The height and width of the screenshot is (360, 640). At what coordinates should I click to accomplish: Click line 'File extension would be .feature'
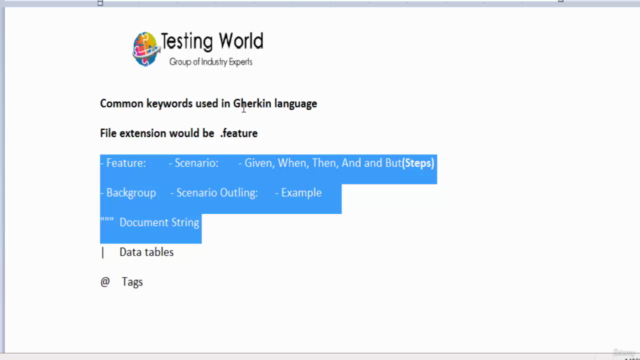tap(179, 133)
